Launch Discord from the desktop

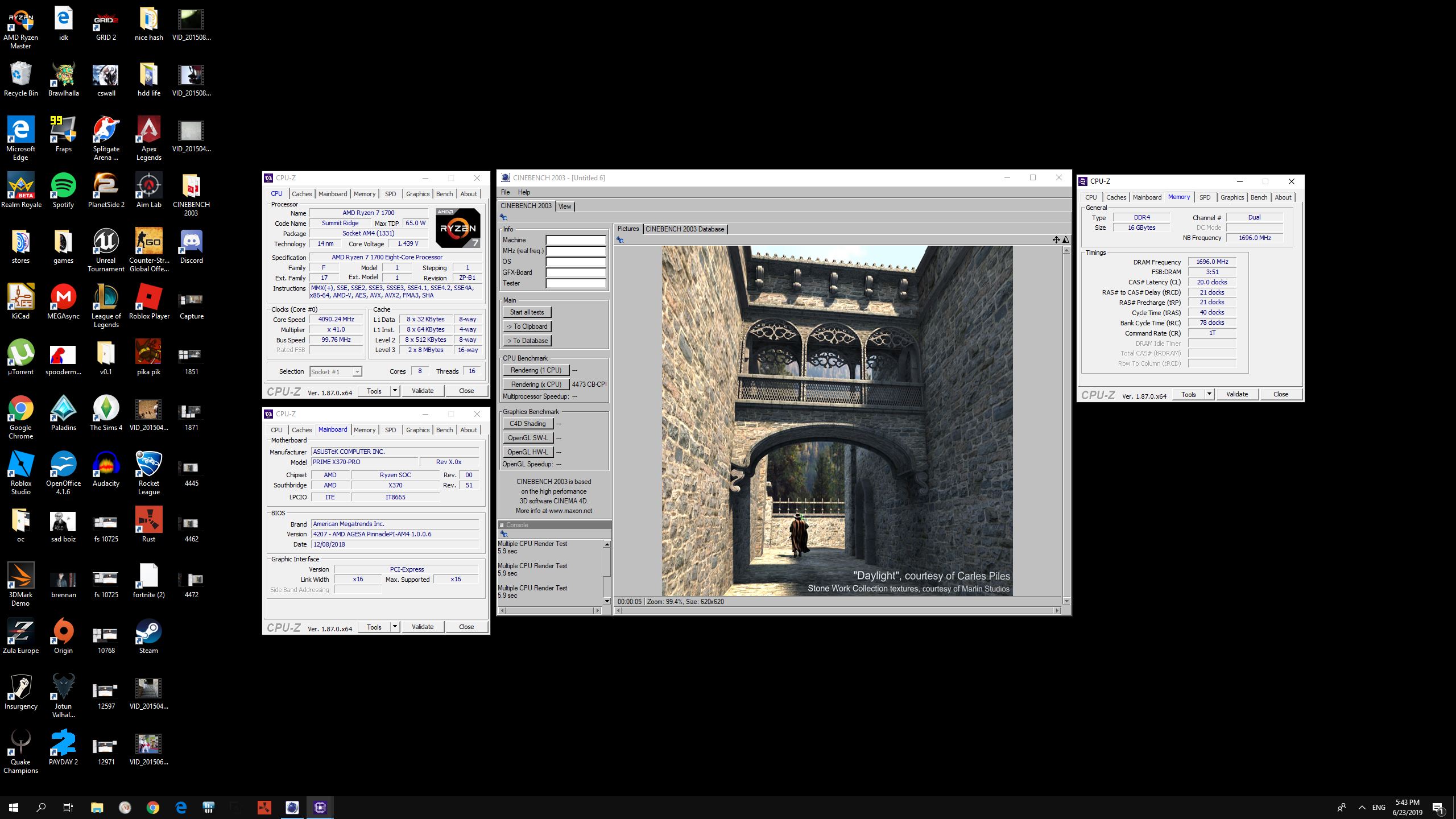[191, 247]
